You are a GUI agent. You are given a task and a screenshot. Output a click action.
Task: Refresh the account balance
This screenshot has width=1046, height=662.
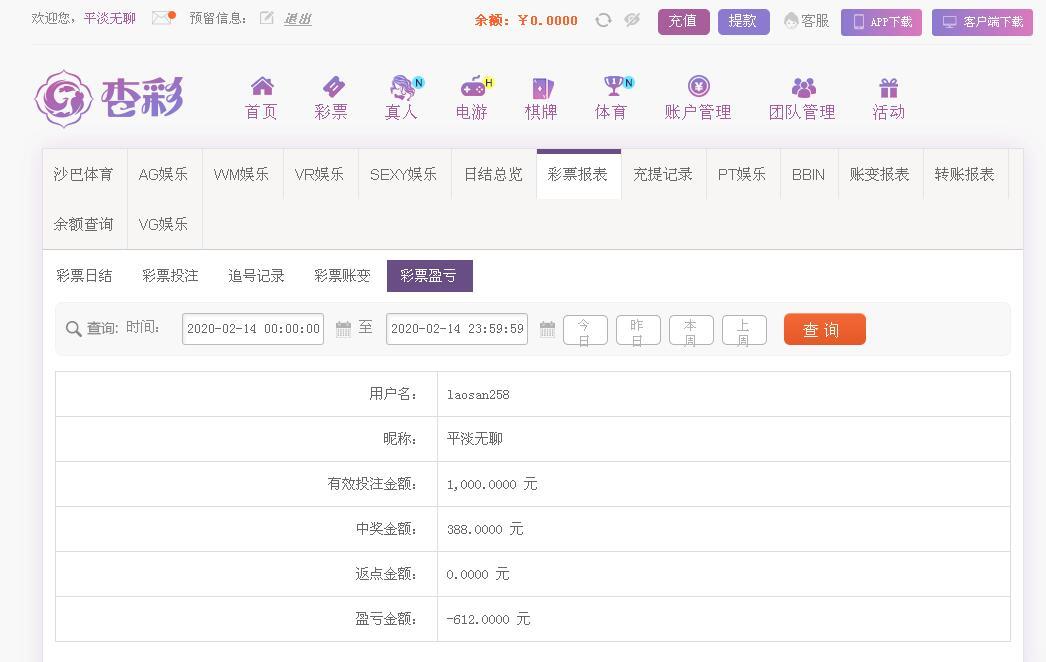[603, 20]
